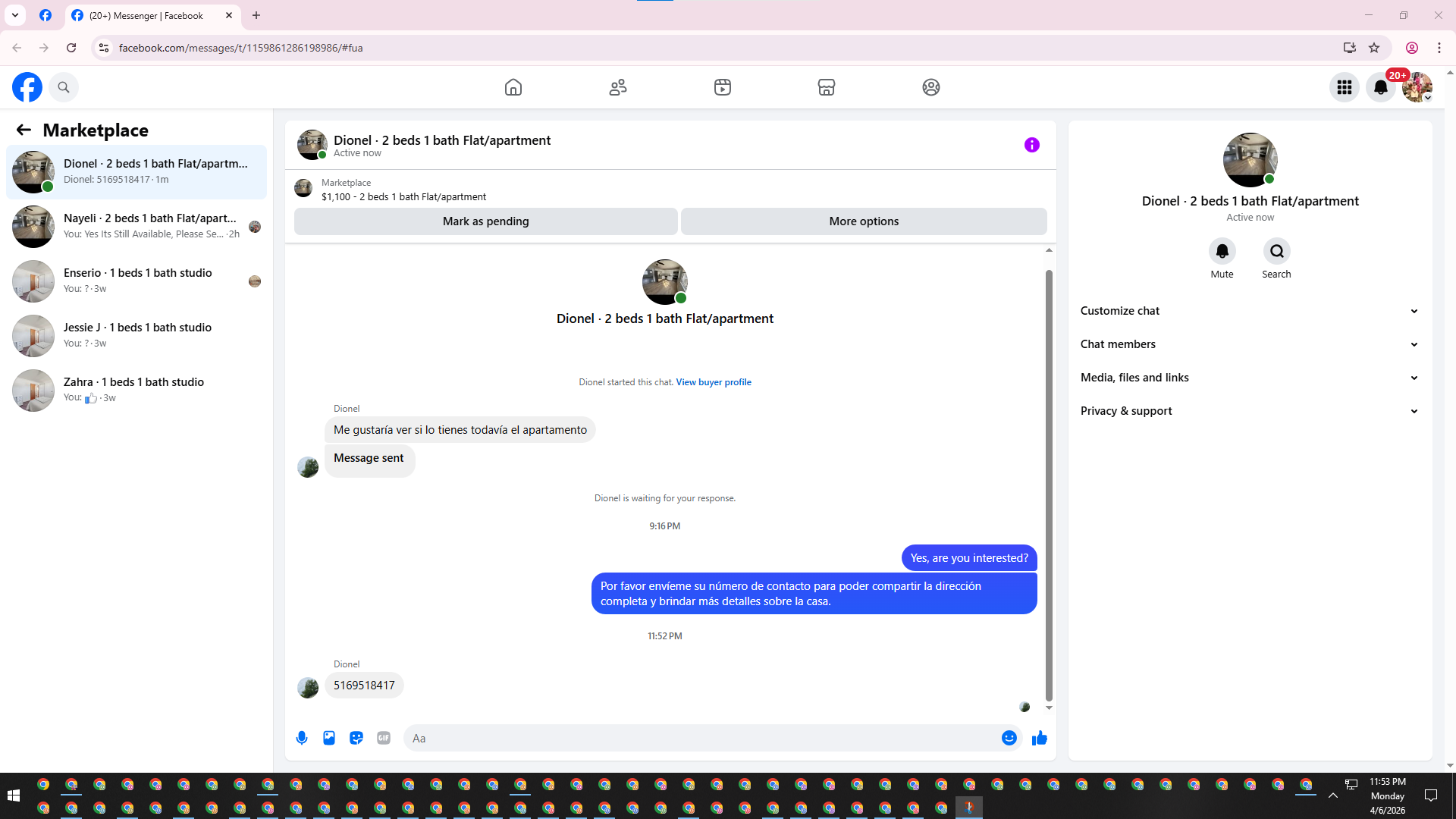
Task: Click 'Me gustaría ver si lo tienes' message
Action: [460, 430]
